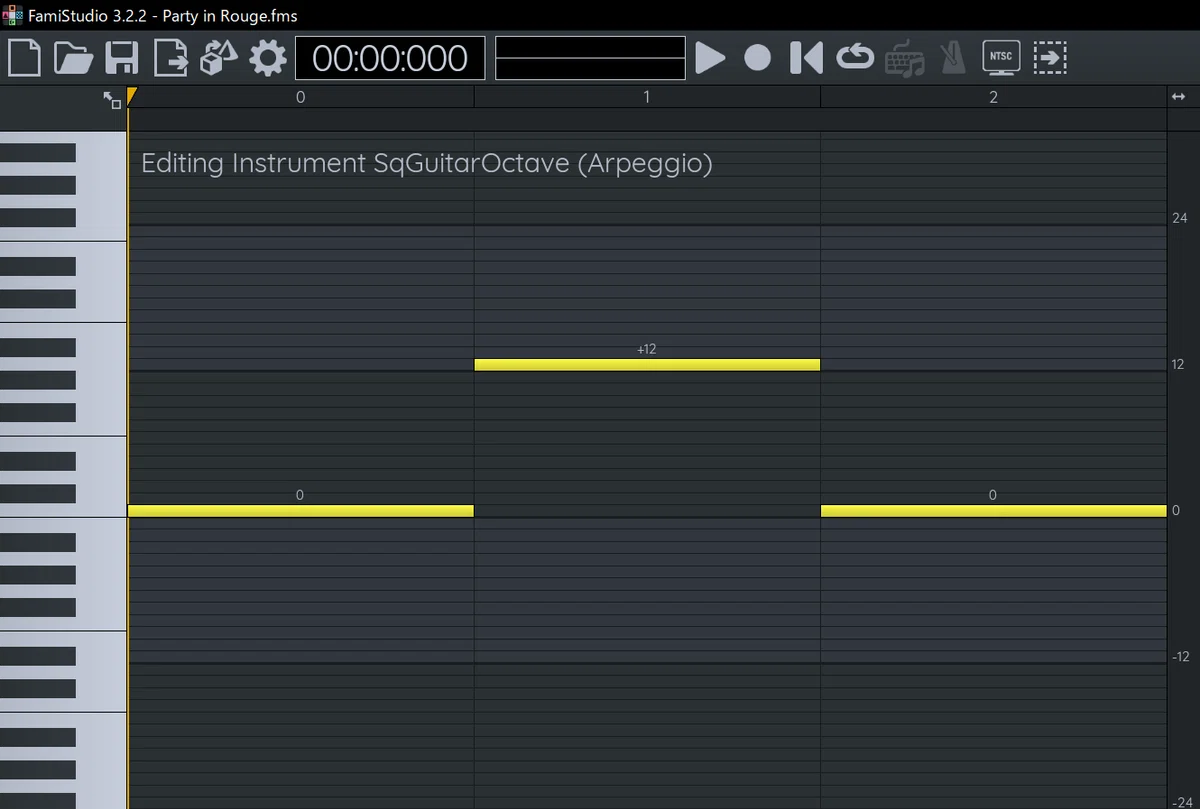The width and height of the screenshot is (1200, 809).
Task: Toggle follow mode with the dashed arrow icon
Action: [x=1050, y=58]
